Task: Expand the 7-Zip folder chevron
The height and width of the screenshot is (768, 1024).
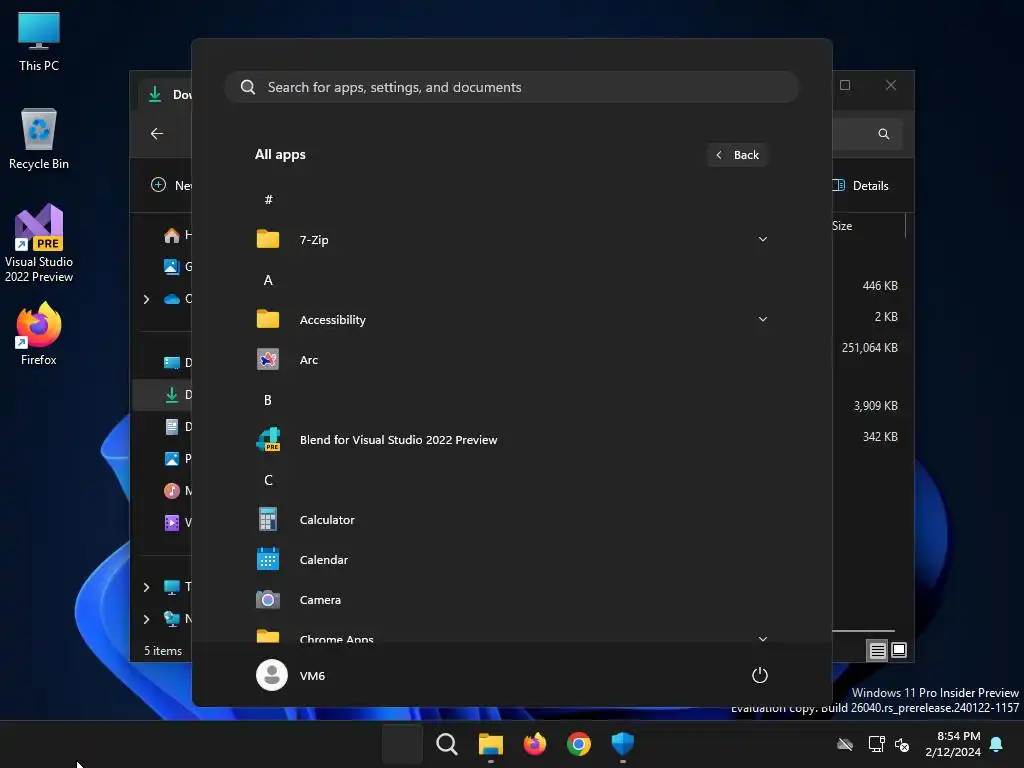Action: pyautogui.click(x=762, y=240)
